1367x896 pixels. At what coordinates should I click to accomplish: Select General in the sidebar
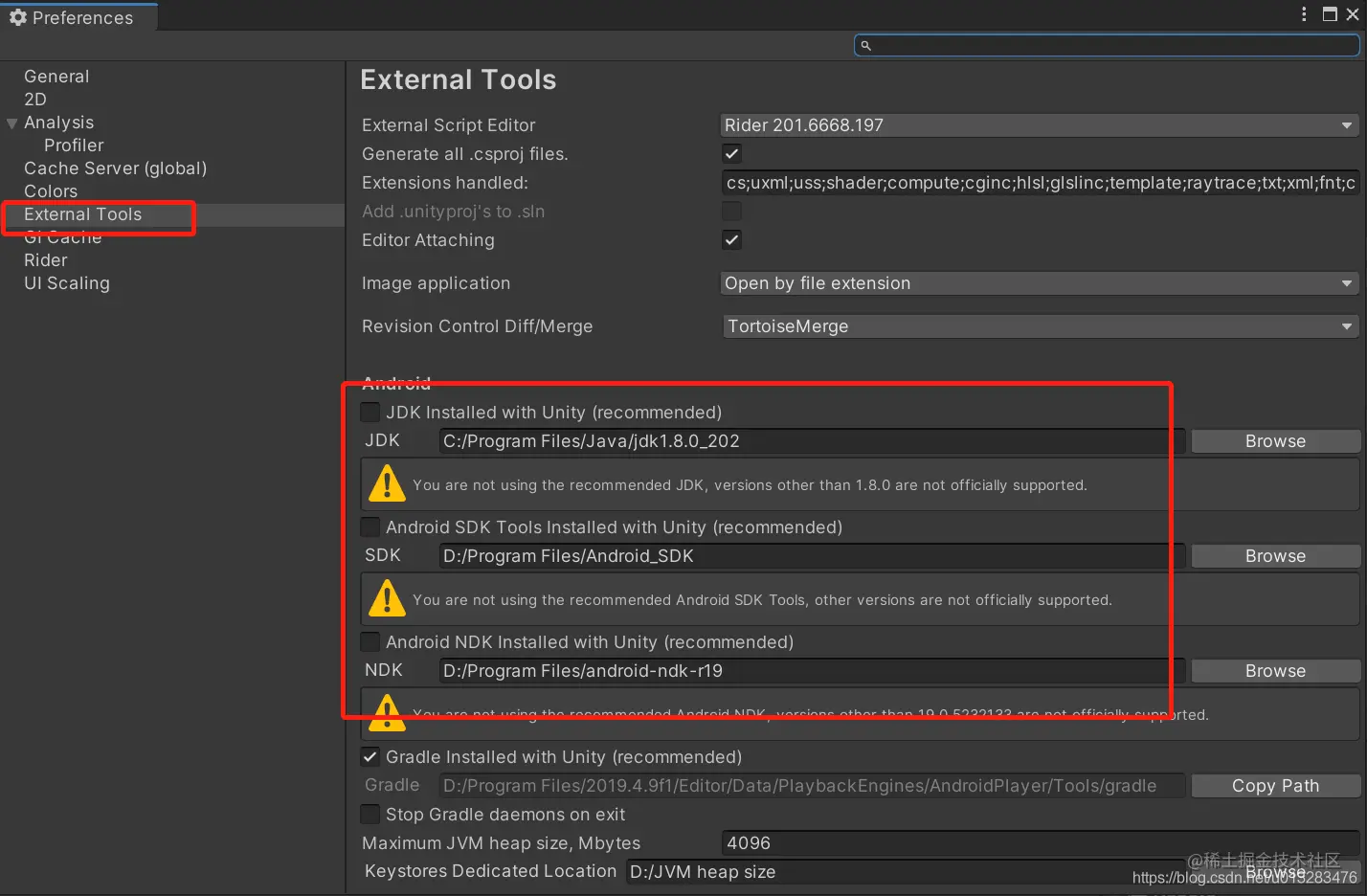[x=56, y=77]
